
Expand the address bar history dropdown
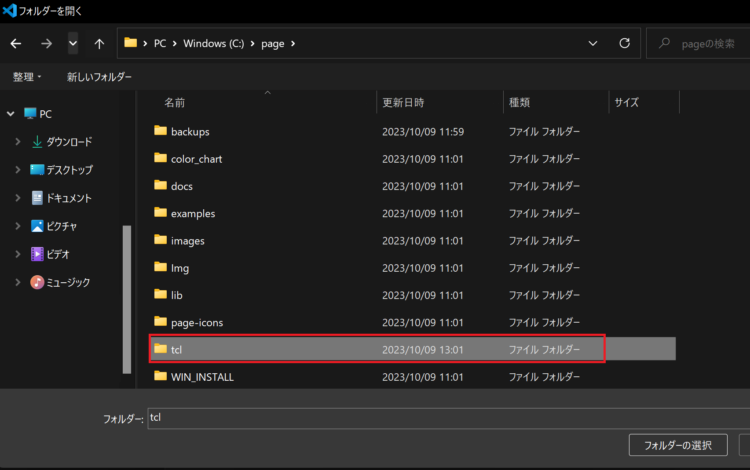pos(593,44)
